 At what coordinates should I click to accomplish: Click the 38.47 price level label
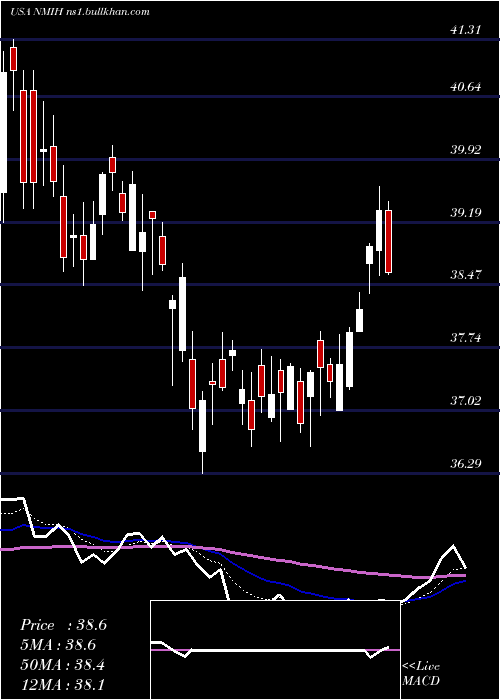click(x=466, y=275)
